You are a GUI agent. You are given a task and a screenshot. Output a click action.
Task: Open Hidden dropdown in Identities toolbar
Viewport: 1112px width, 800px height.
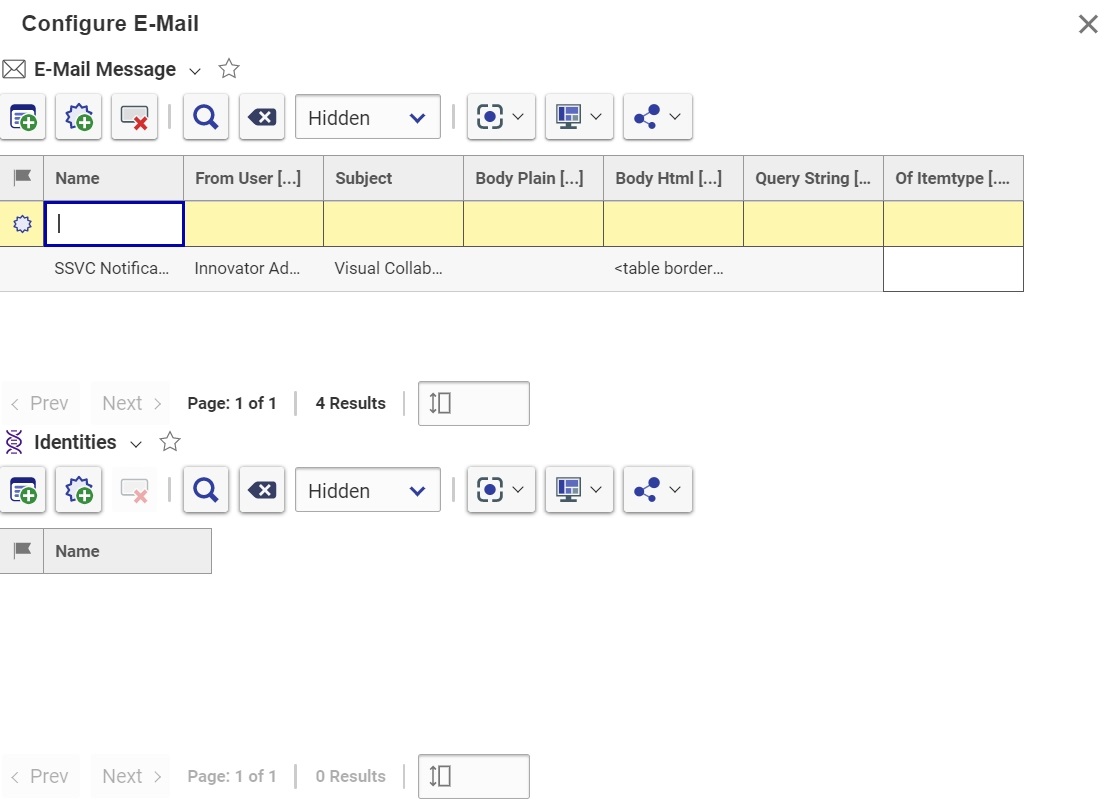click(x=367, y=490)
